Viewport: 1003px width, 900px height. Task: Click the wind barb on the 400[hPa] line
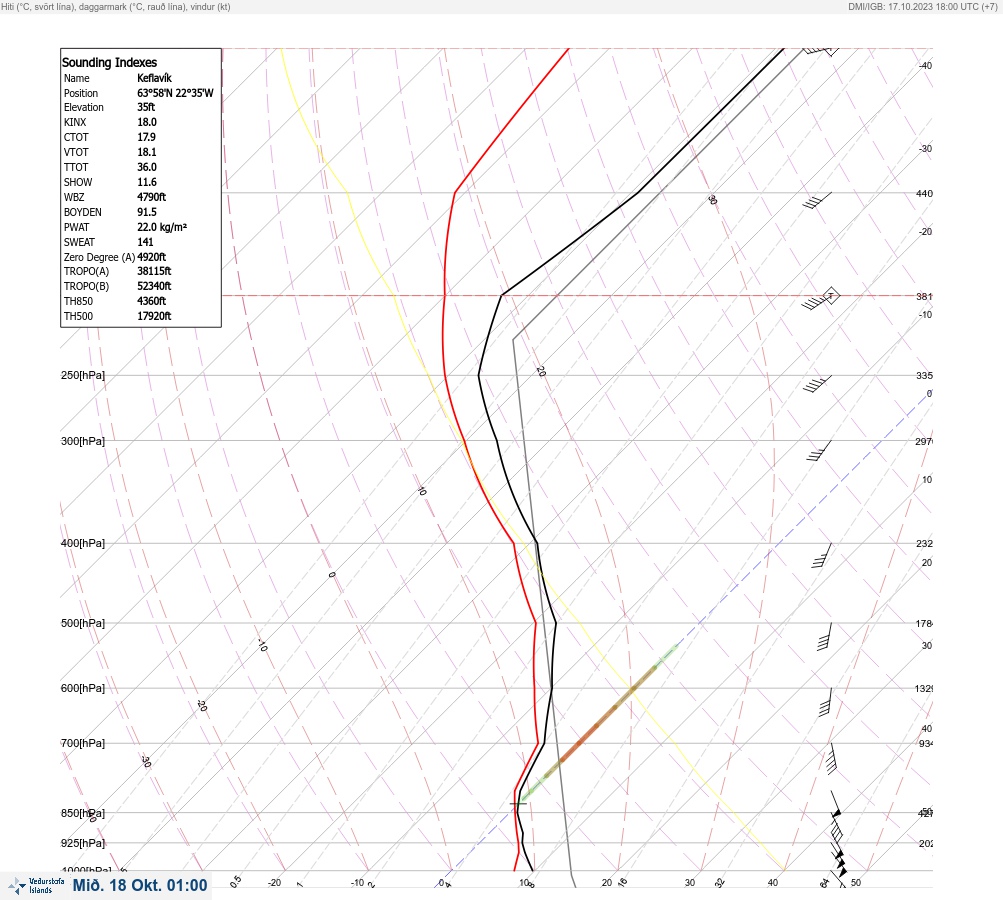[x=822, y=555]
